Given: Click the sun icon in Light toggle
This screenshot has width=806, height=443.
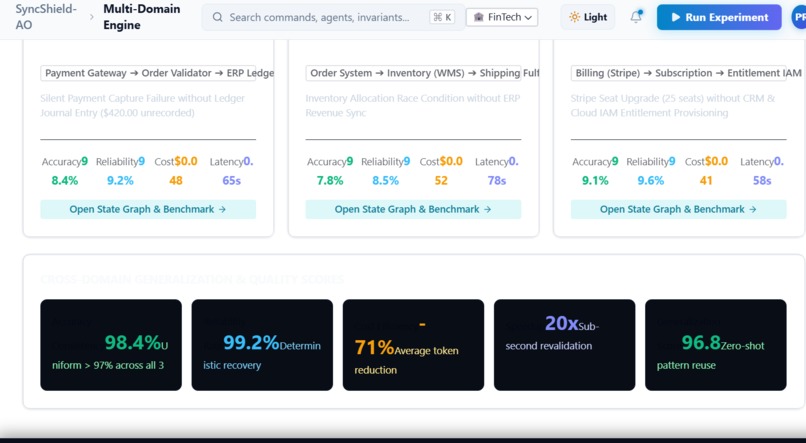Looking at the screenshot, I should coord(574,17).
